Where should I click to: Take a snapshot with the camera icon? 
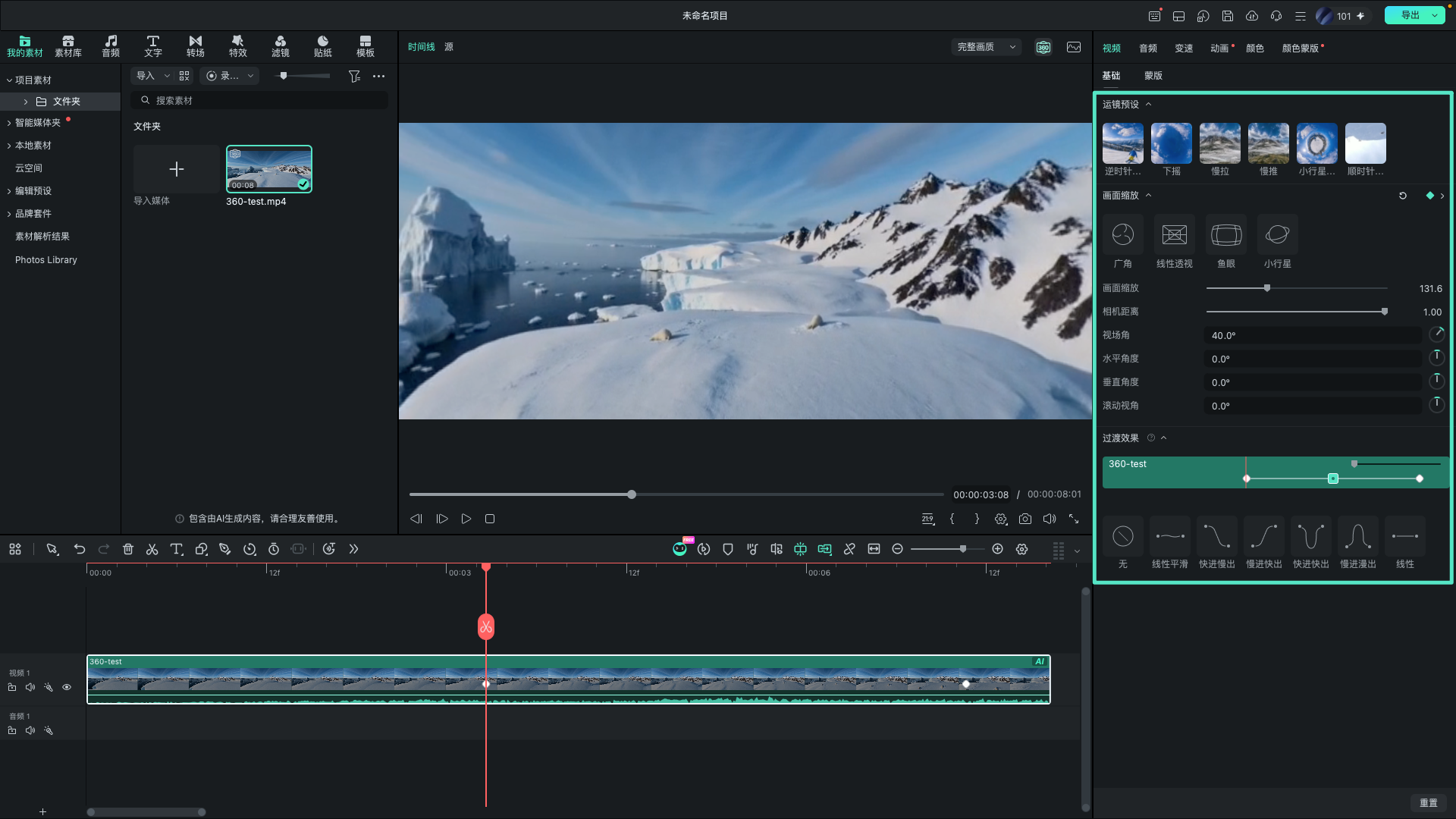pos(1025,519)
